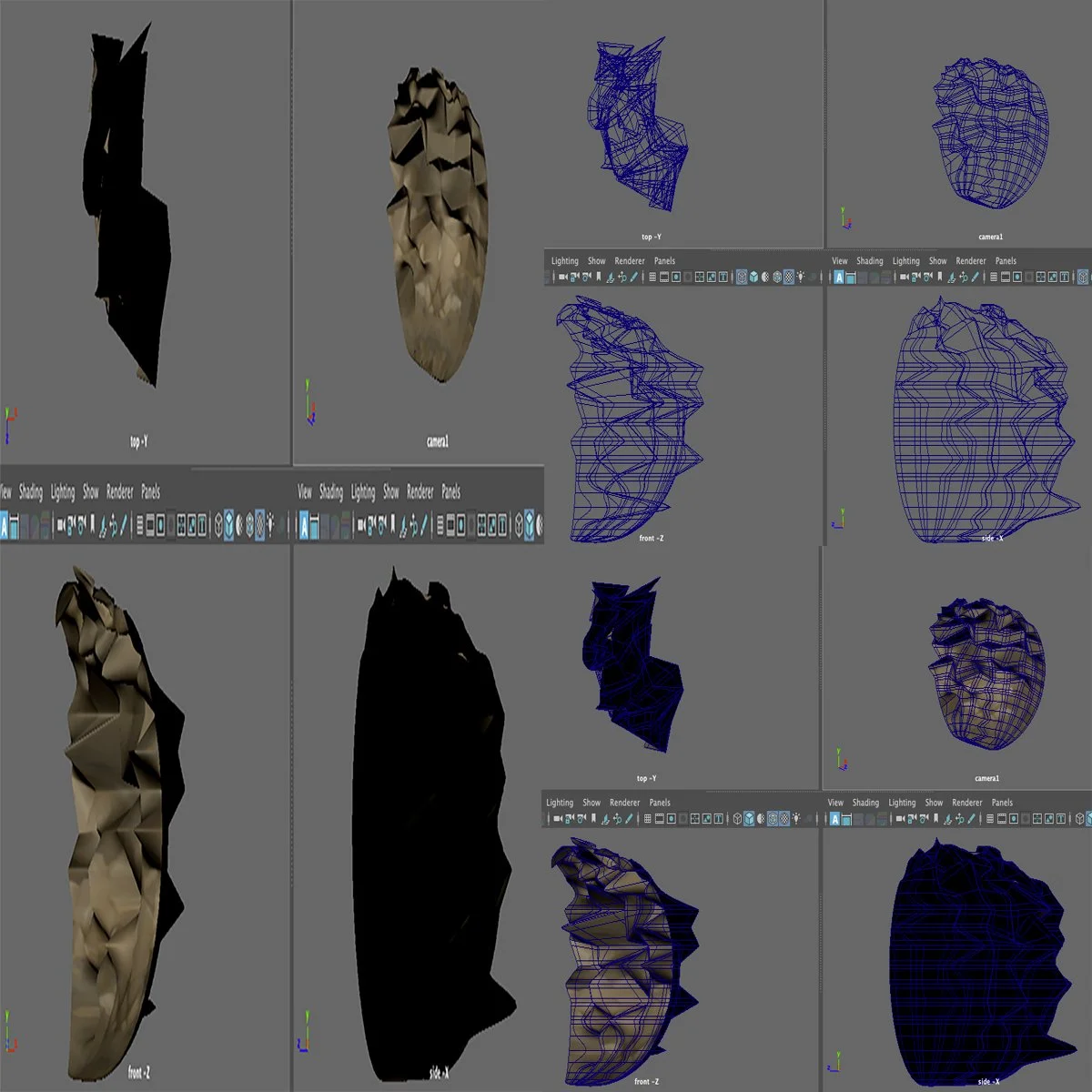Click safe title icon above large shaded front -Z panel
The width and height of the screenshot is (1092, 1092).
(x=201, y=525)
